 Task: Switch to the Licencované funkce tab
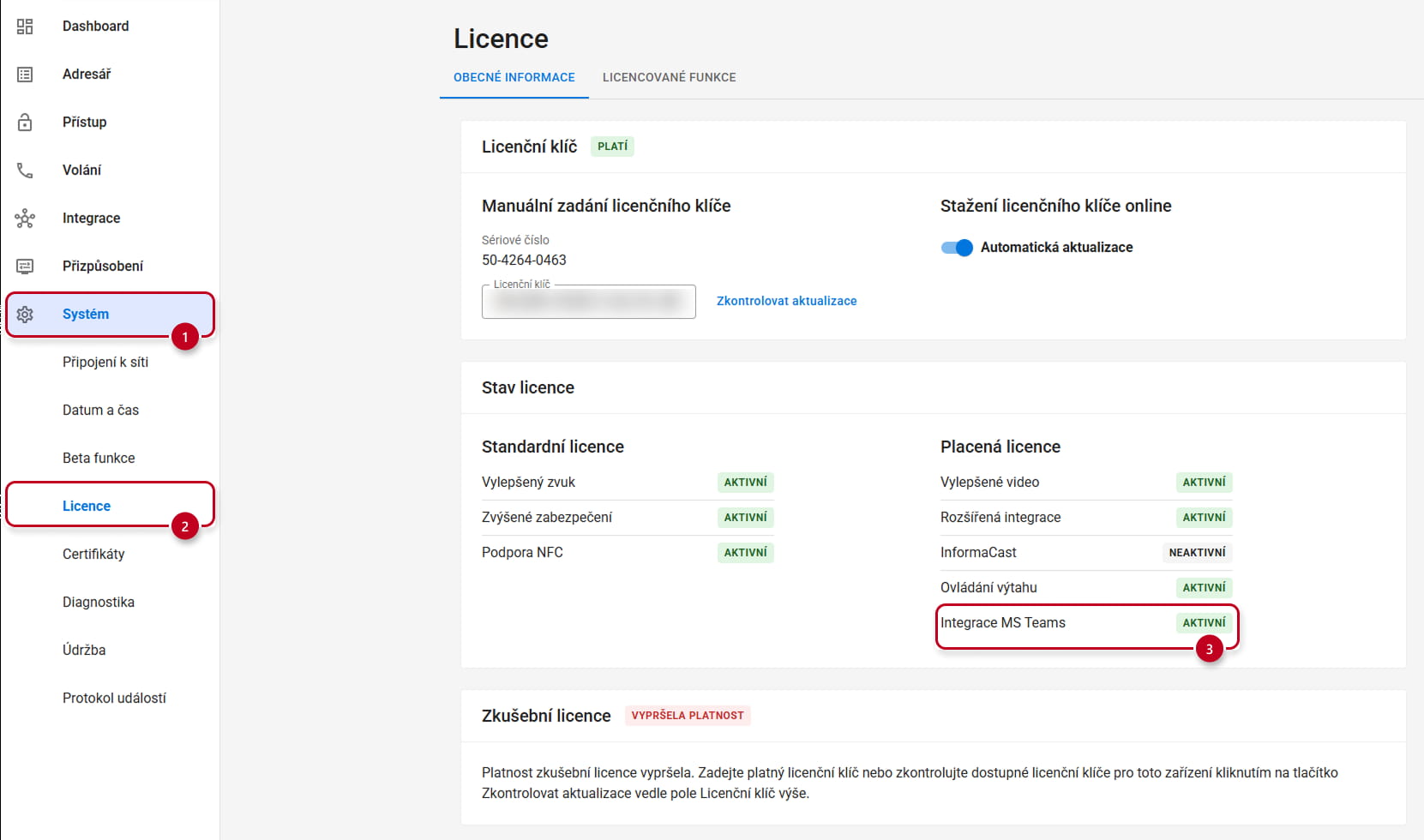[x=670, y=77]
